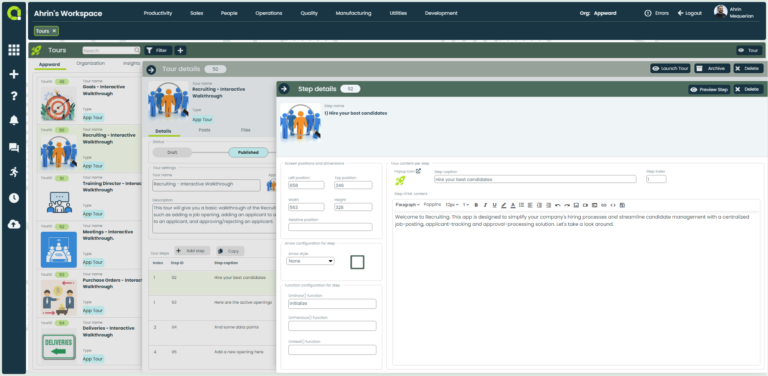The image size is (768, 376).
Task: Toggle italic formatting in the HTML editor
Action: click(x=485, y=205)
